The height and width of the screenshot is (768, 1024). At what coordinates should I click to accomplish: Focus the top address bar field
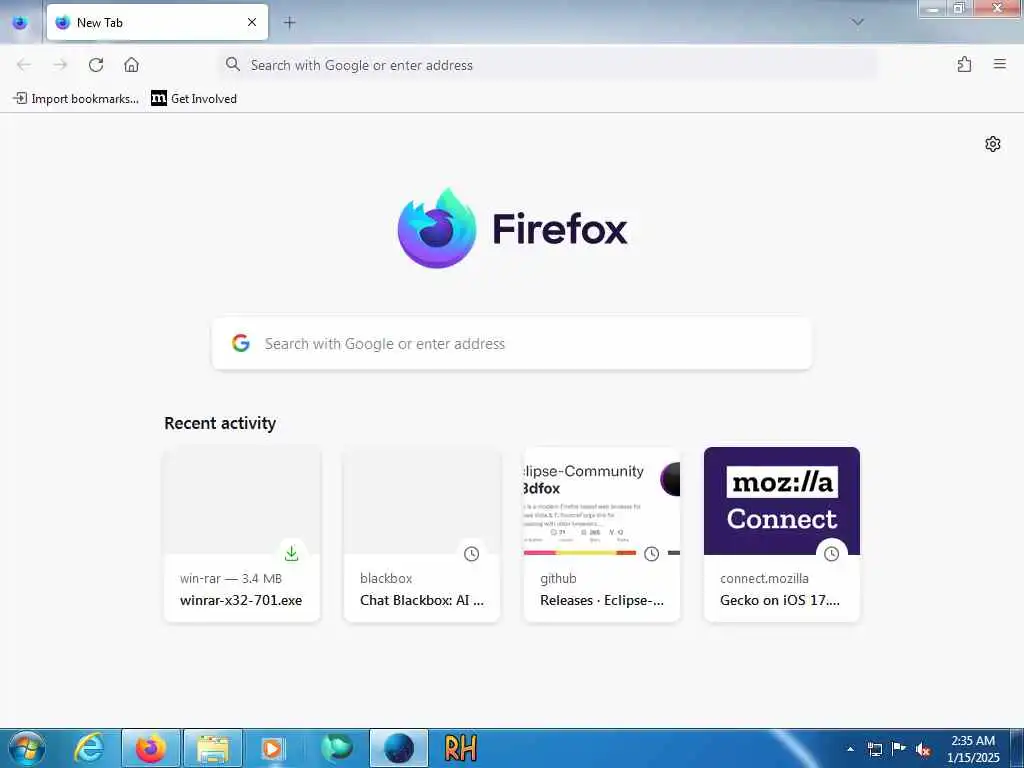547,65
